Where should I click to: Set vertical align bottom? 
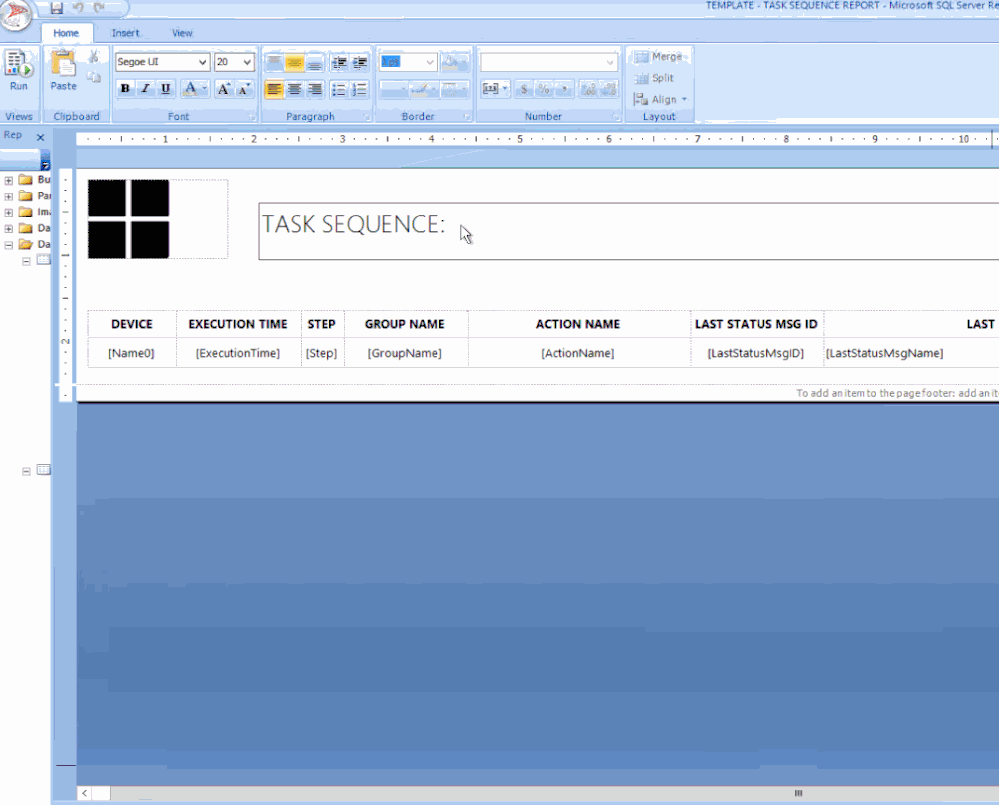pos(315,62)
